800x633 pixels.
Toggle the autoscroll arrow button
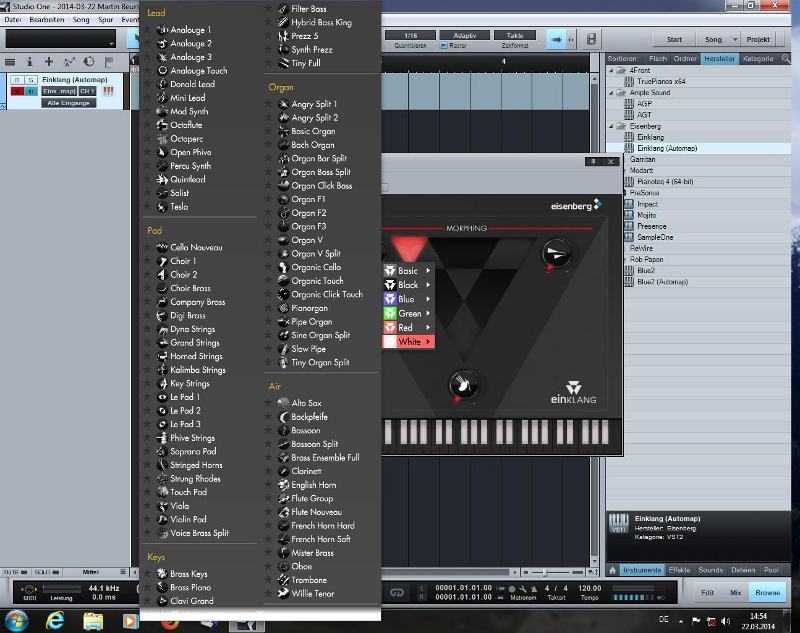point(556,39)
